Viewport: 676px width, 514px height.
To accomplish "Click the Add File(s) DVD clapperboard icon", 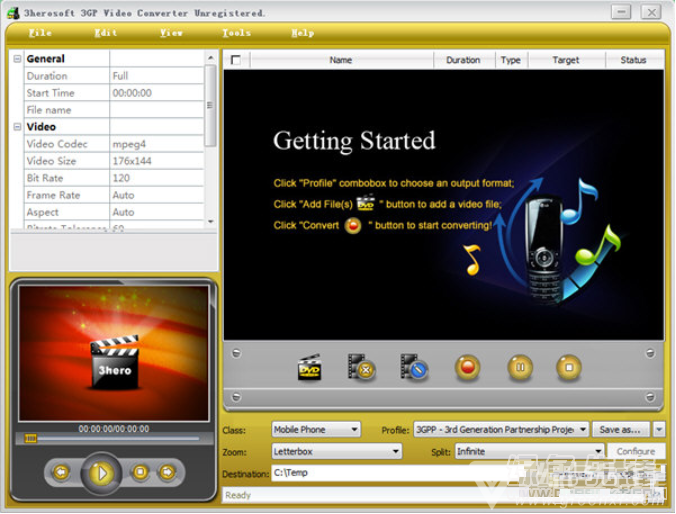I will pos(309,368).
